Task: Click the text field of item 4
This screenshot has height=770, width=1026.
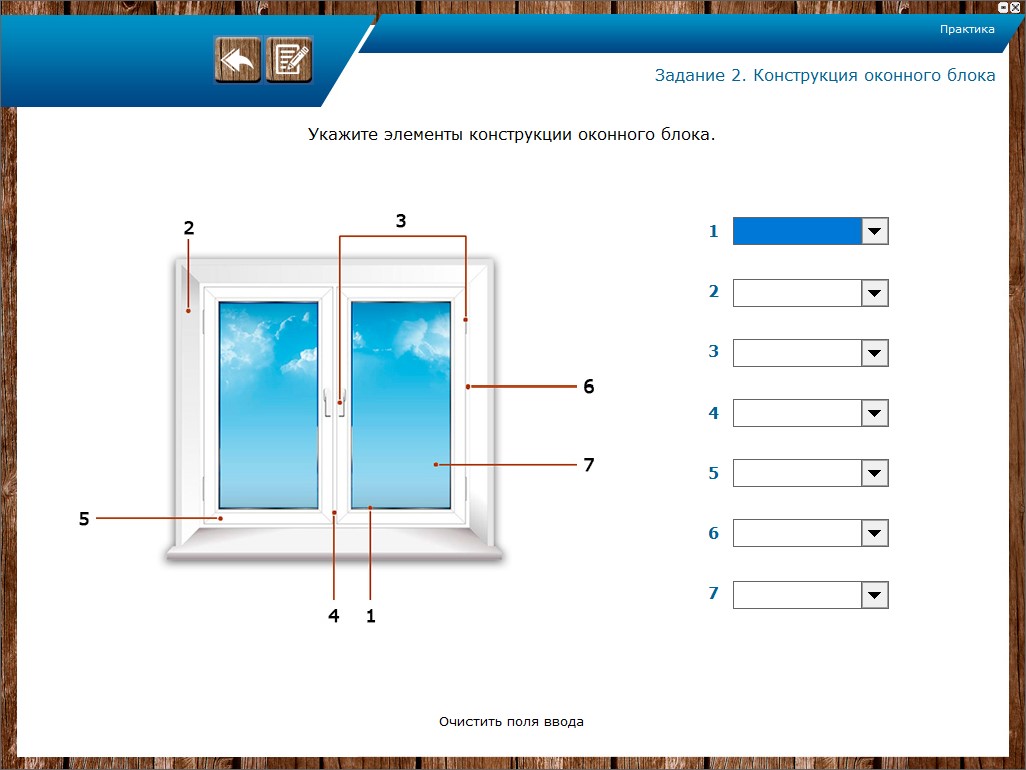Action: 797,414
